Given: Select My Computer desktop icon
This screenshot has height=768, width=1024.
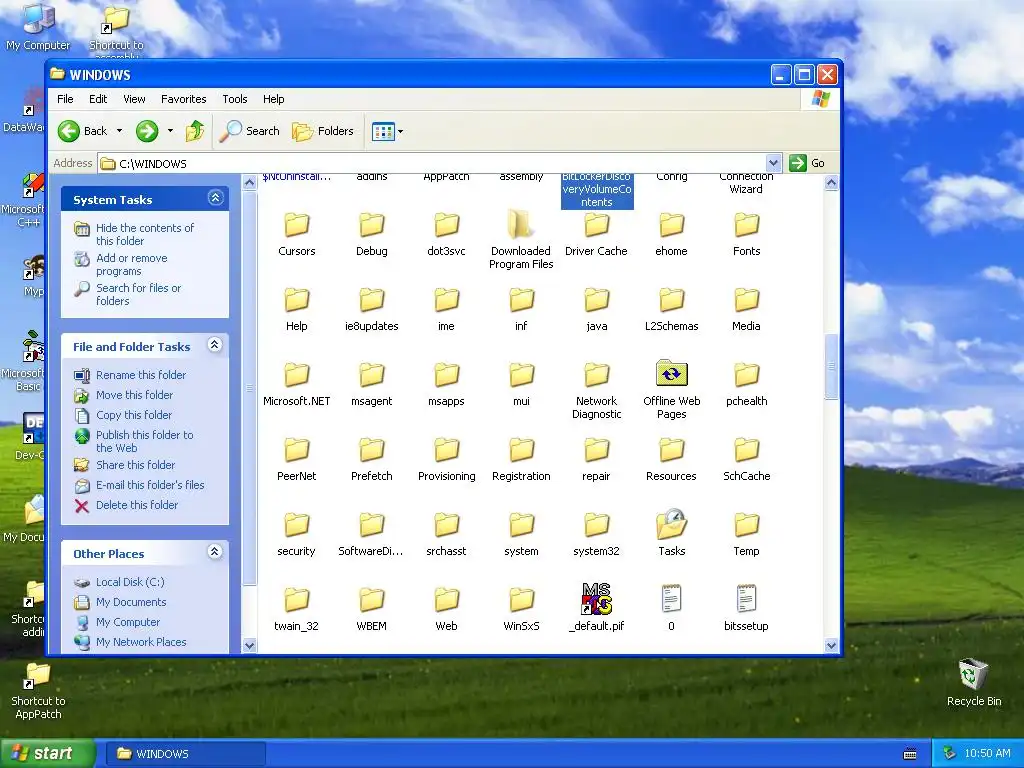Looking at the screenshot, I should coord(38,27).
